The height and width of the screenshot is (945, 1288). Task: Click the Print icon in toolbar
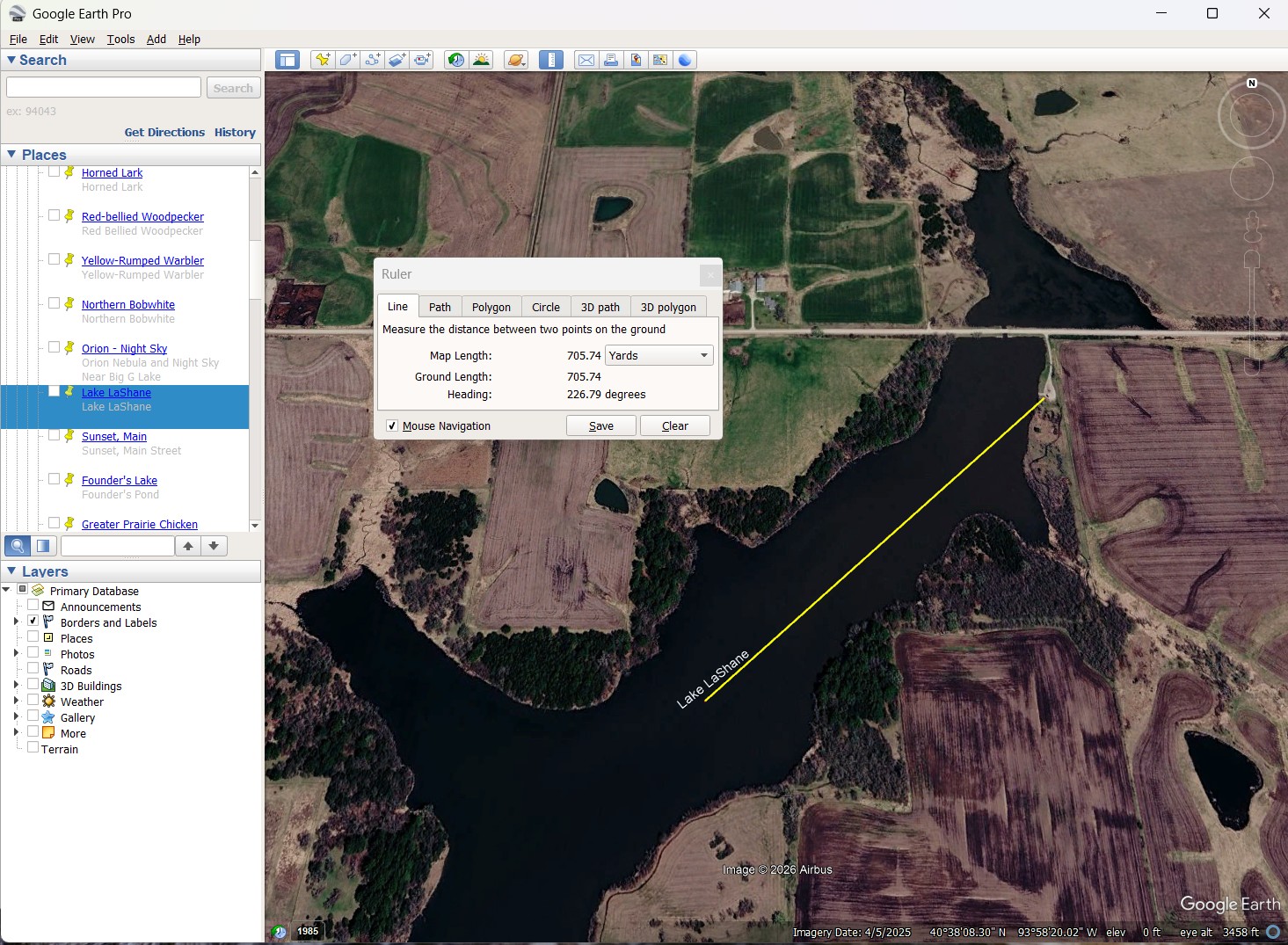click(x=610, y=60)
